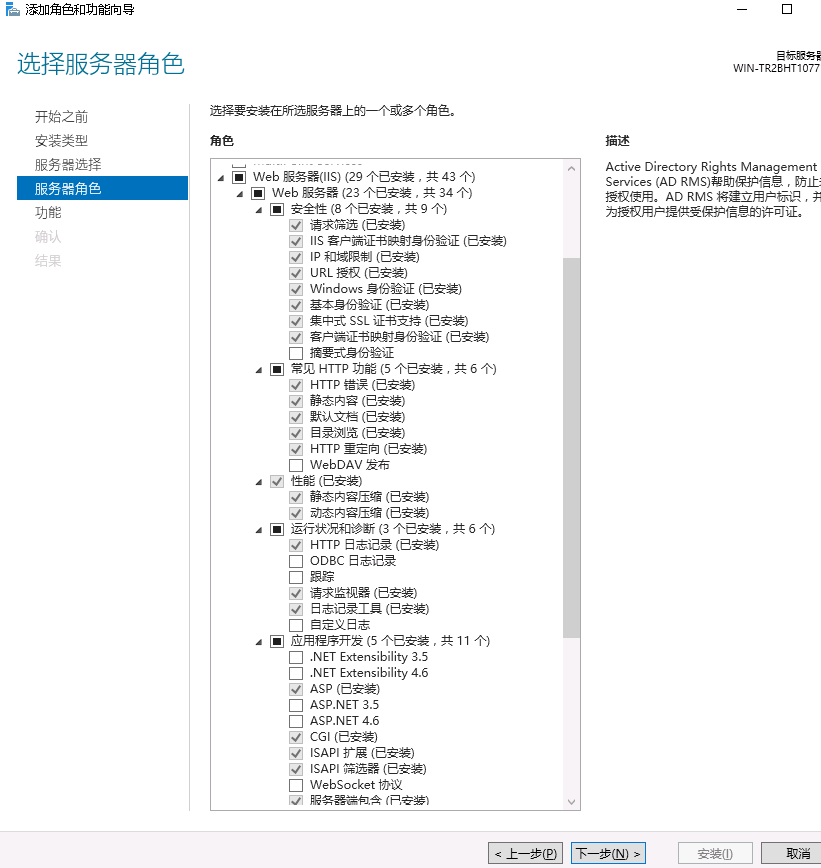This screenshot has height=868, width=821.
Task: Click the roles list scrollbar thumb
Action: pos(571,447)
